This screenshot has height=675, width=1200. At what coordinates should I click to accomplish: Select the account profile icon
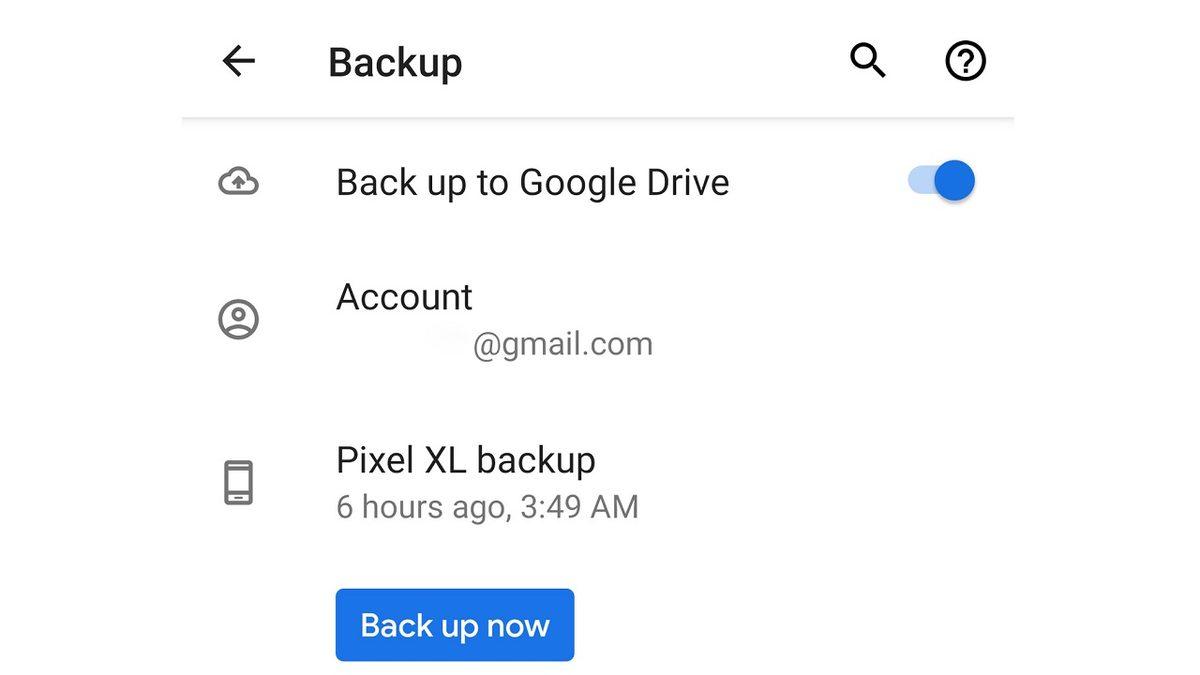pyautogui.click(x=238, y=318)
